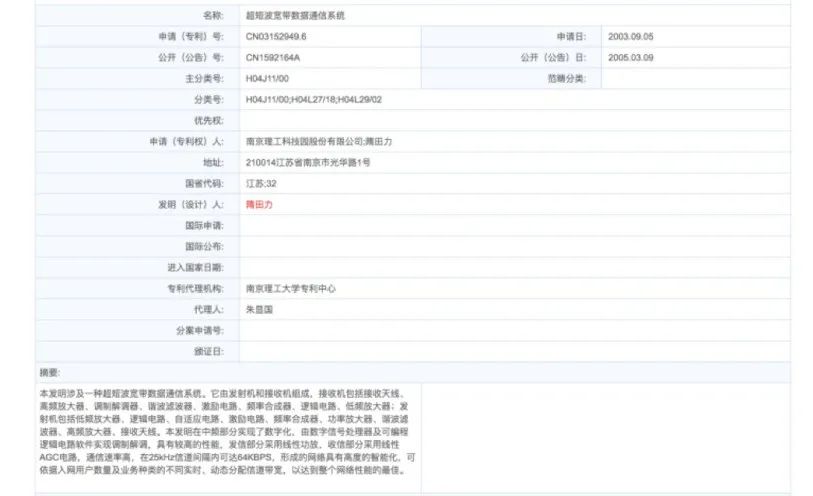Click main classification value H04J11/00
The height and width of the screenshot is (496, 813).
267,79
